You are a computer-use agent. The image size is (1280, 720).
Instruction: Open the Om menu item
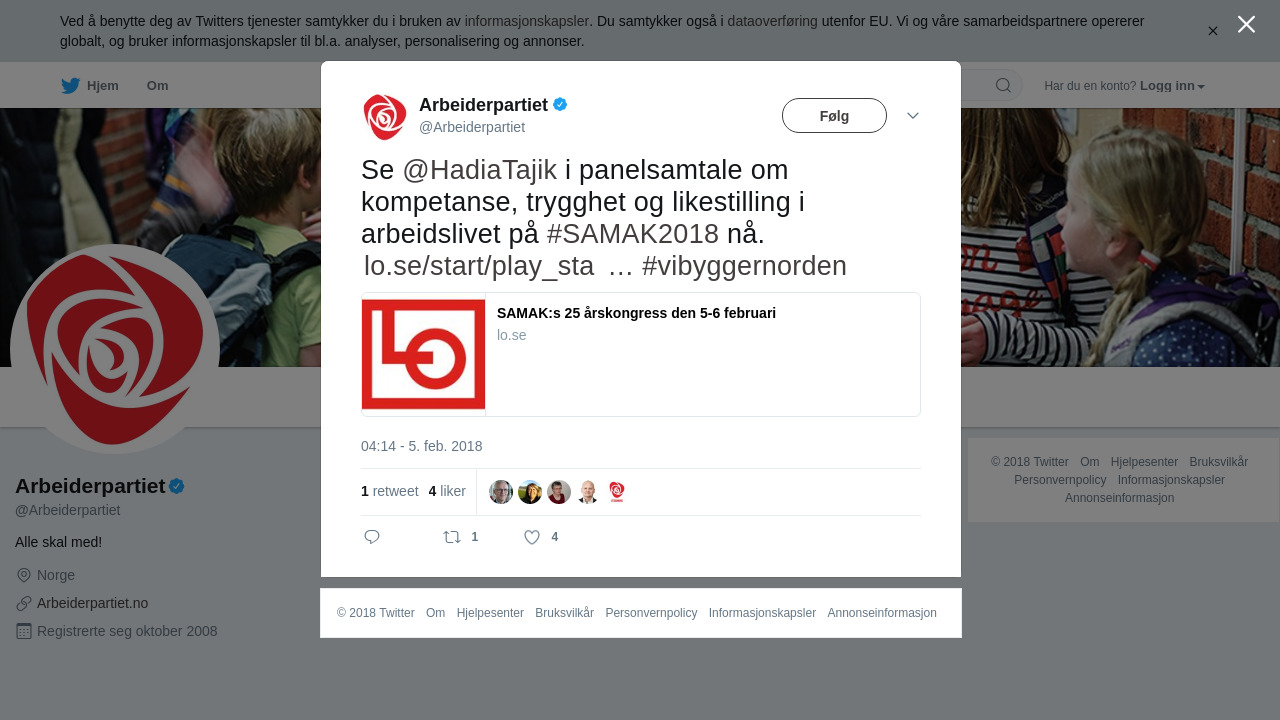tap(157, 86)
